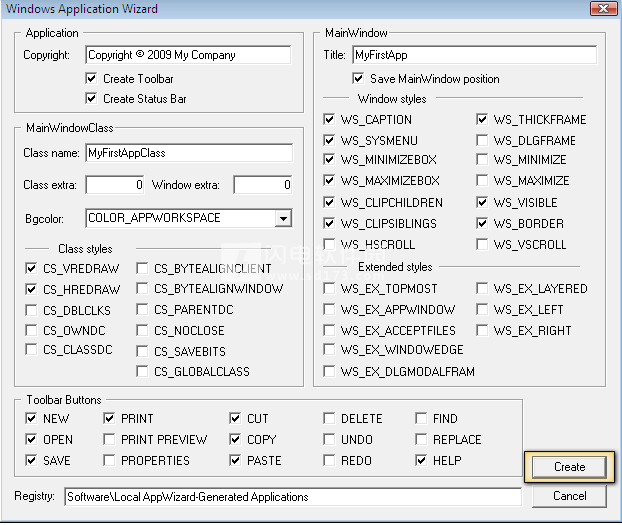Uncheck WS_CLIPSIBLINGS style
This screenshot has height=525, width=622.
(329, 223)
